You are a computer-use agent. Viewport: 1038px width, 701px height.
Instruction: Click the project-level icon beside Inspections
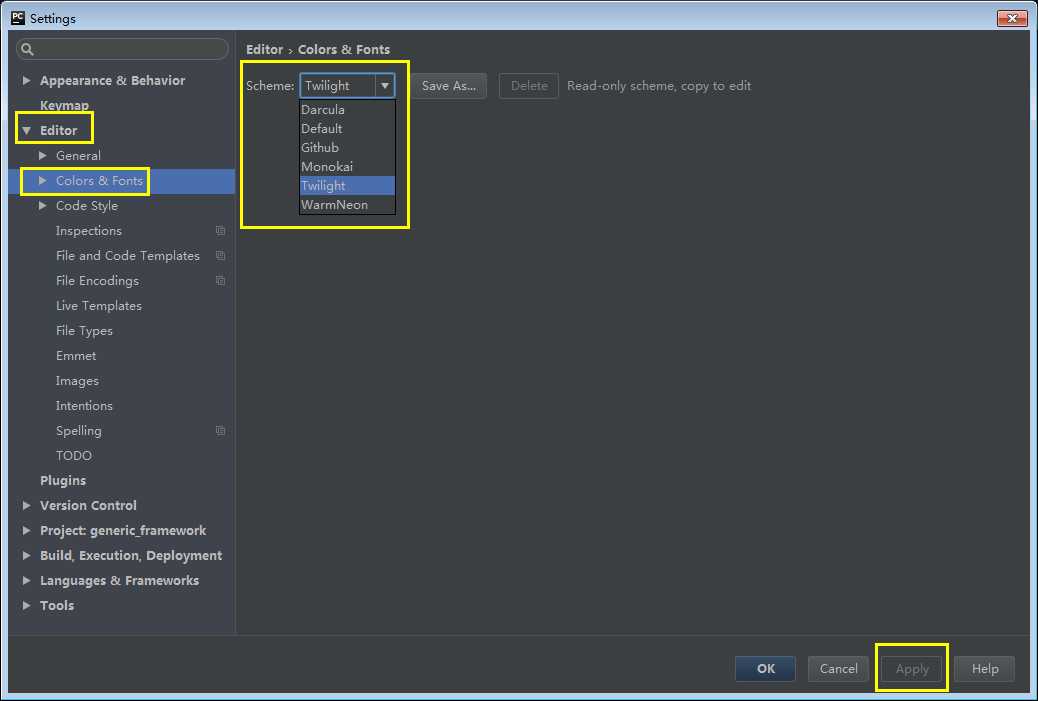220,231
